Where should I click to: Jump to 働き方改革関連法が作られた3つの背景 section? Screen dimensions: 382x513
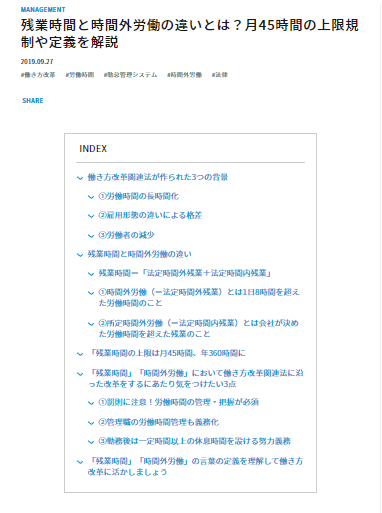pos(158,177)
